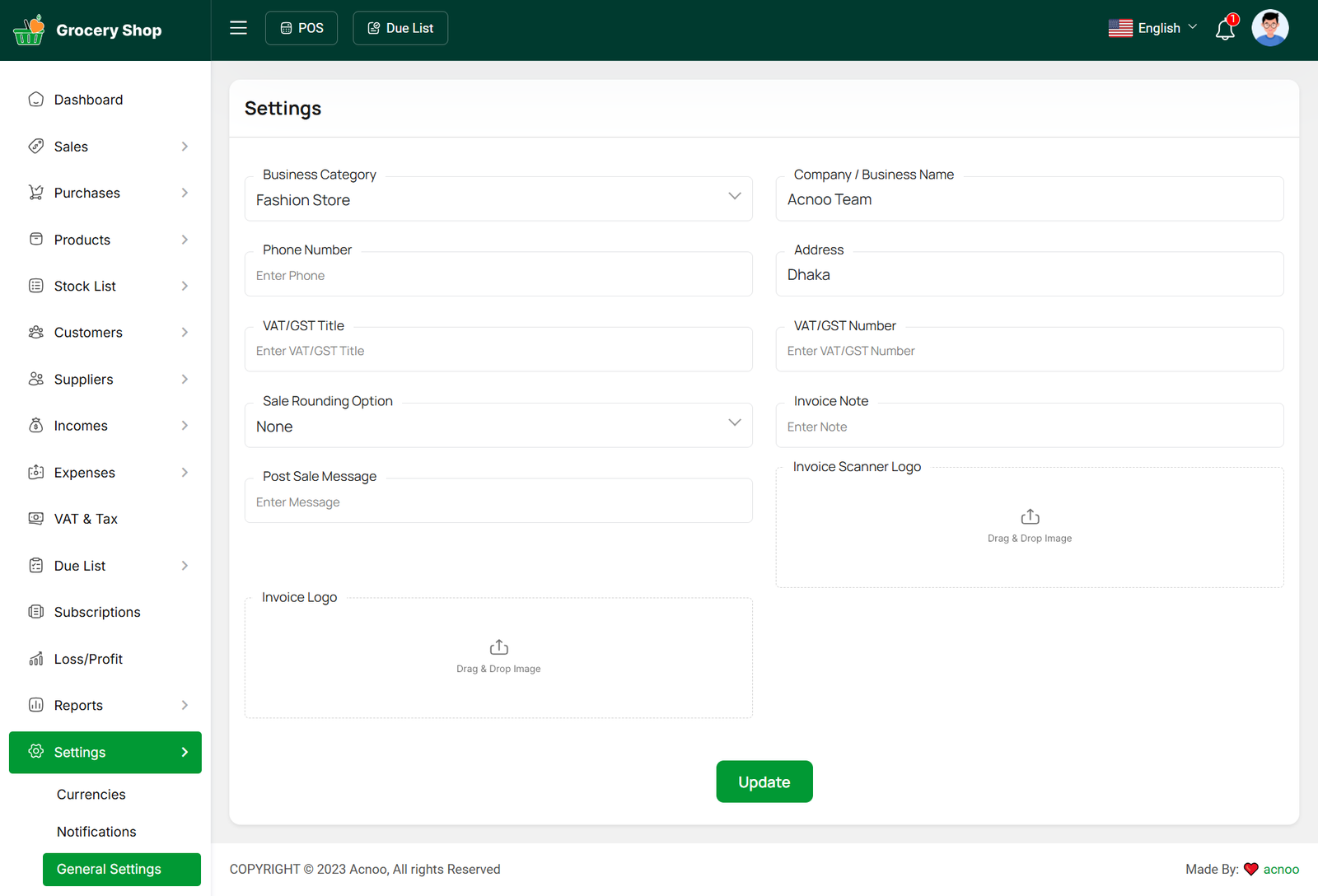Click the Grocery Shop basket logo
Image resolution: width=1318 pixels, height=896 pixels.
(30, 30)
